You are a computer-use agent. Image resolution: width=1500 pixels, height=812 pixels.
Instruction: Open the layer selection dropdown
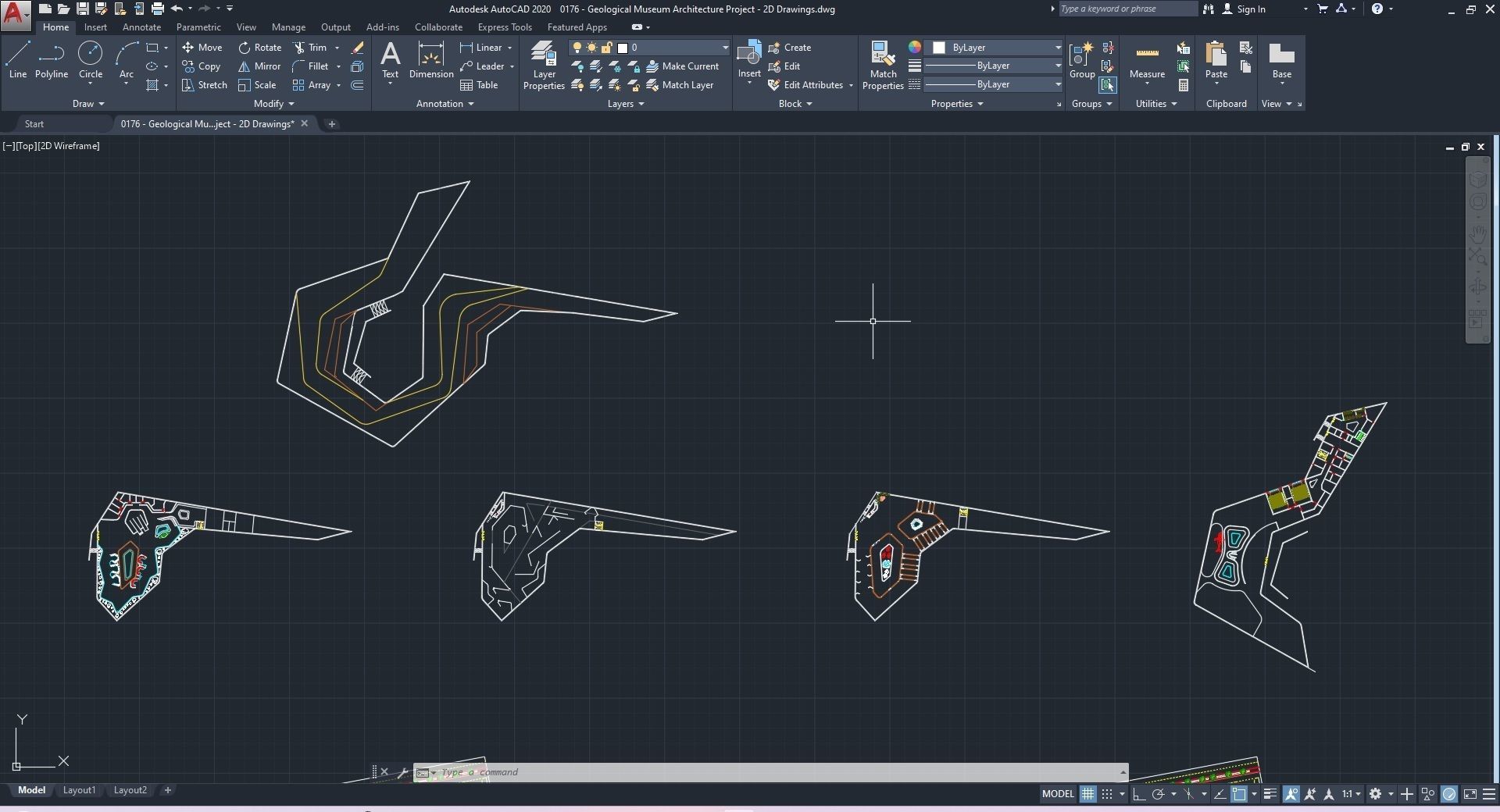[649, 48]
